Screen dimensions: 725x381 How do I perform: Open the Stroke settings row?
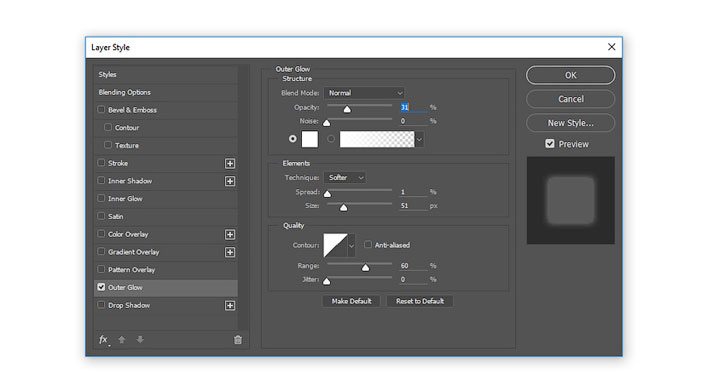(166, 163)
